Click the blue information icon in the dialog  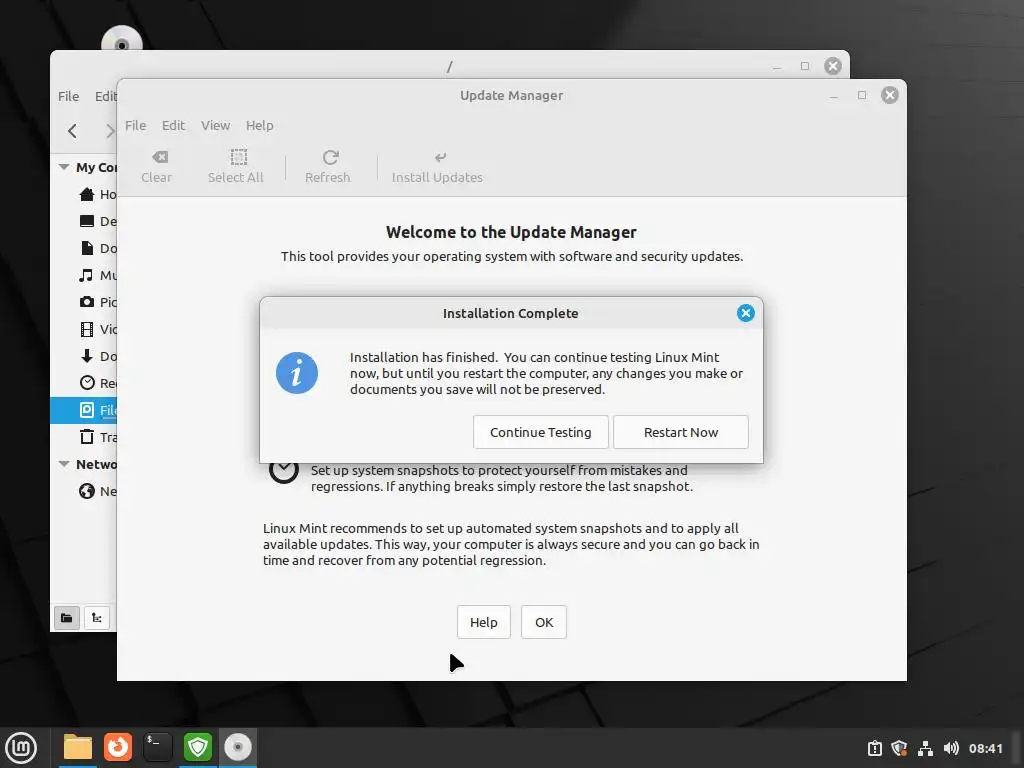296,373
